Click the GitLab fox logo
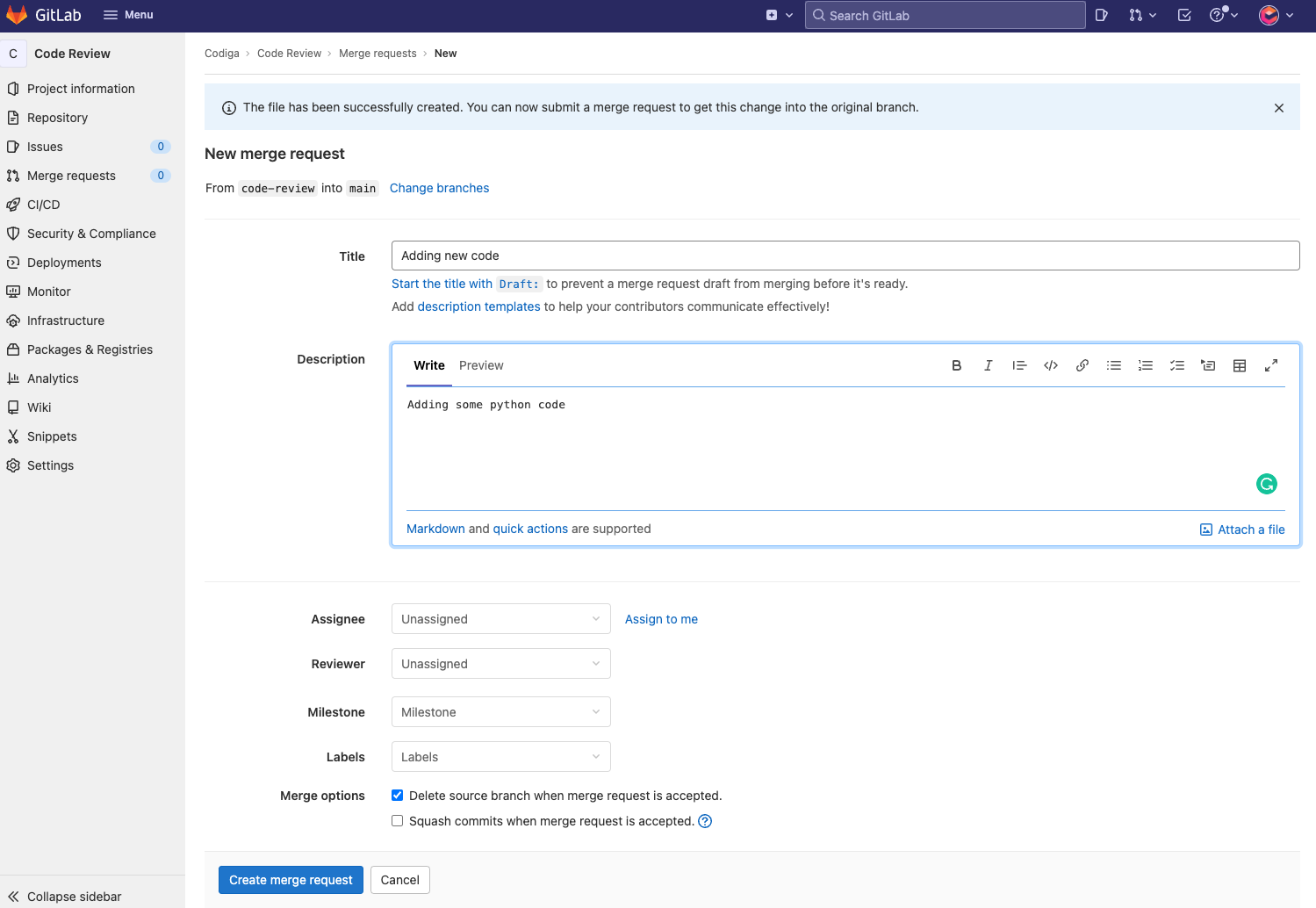 [x=17, y=15]
